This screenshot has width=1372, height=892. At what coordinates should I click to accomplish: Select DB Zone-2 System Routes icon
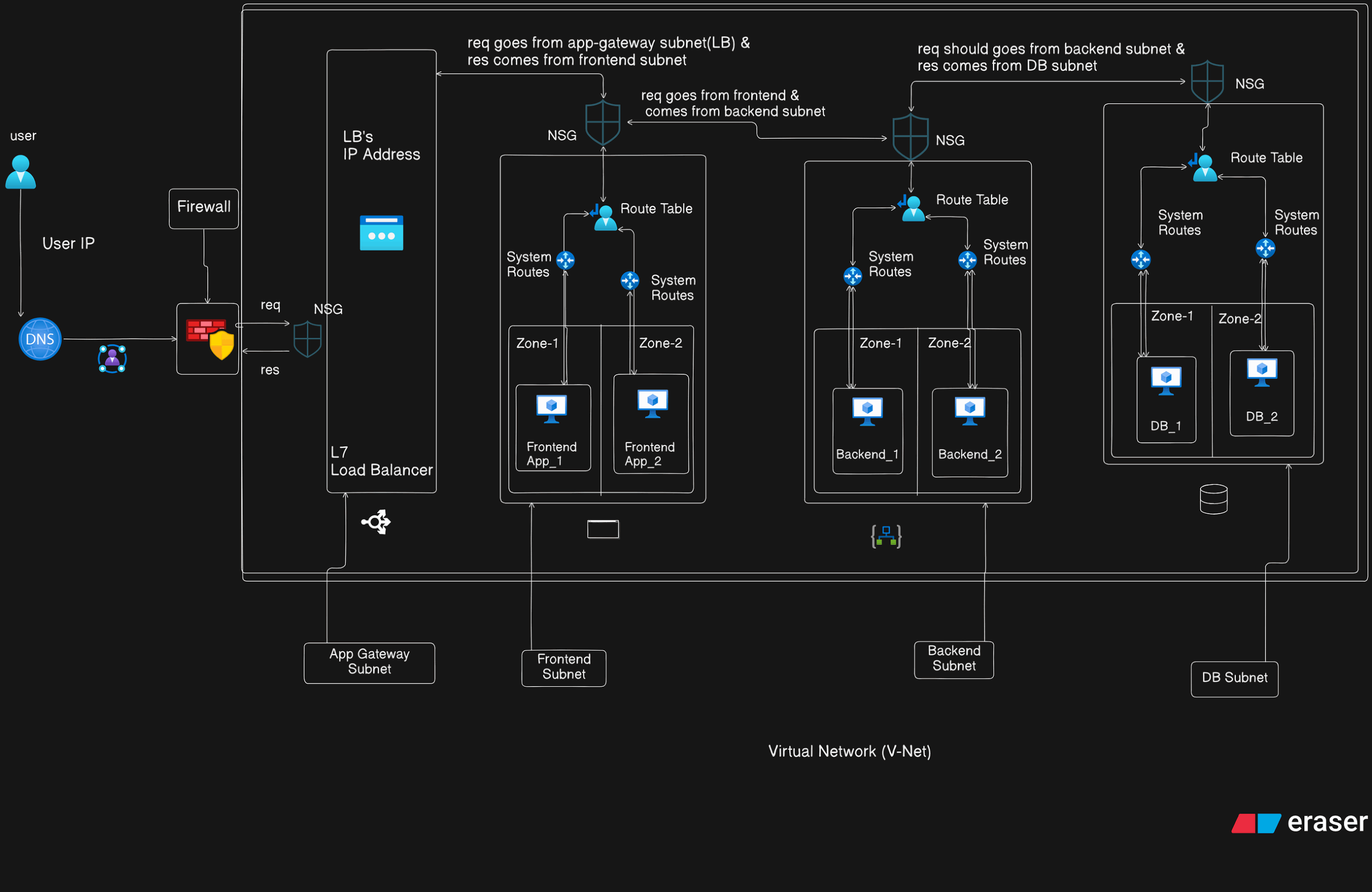[1265, 249]
